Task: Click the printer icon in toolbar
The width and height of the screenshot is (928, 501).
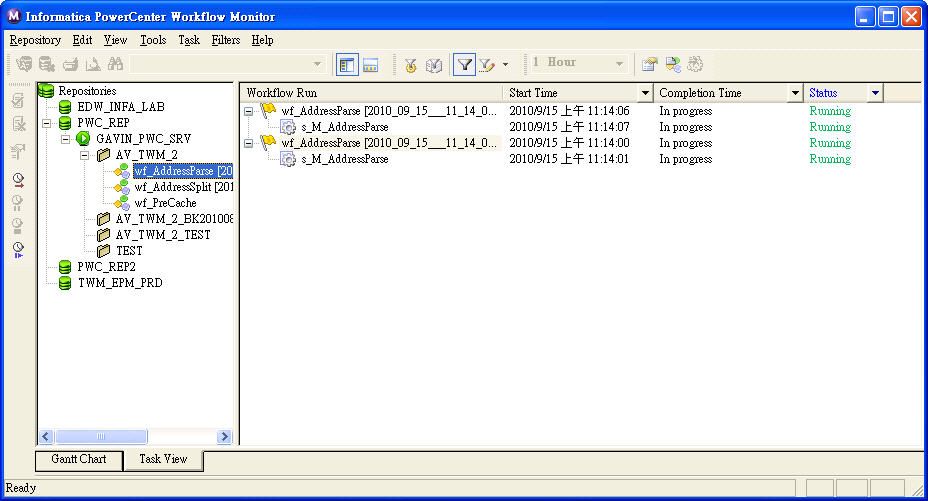Action: (70, 64)
